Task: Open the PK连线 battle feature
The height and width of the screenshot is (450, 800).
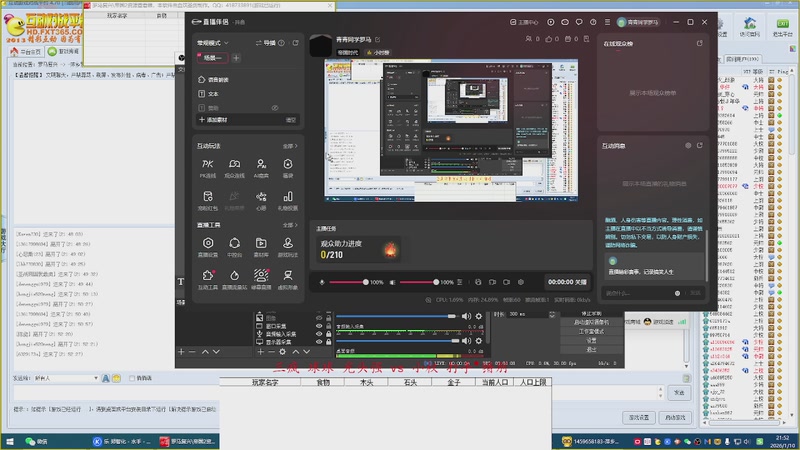Action: (x=207, y=168)
